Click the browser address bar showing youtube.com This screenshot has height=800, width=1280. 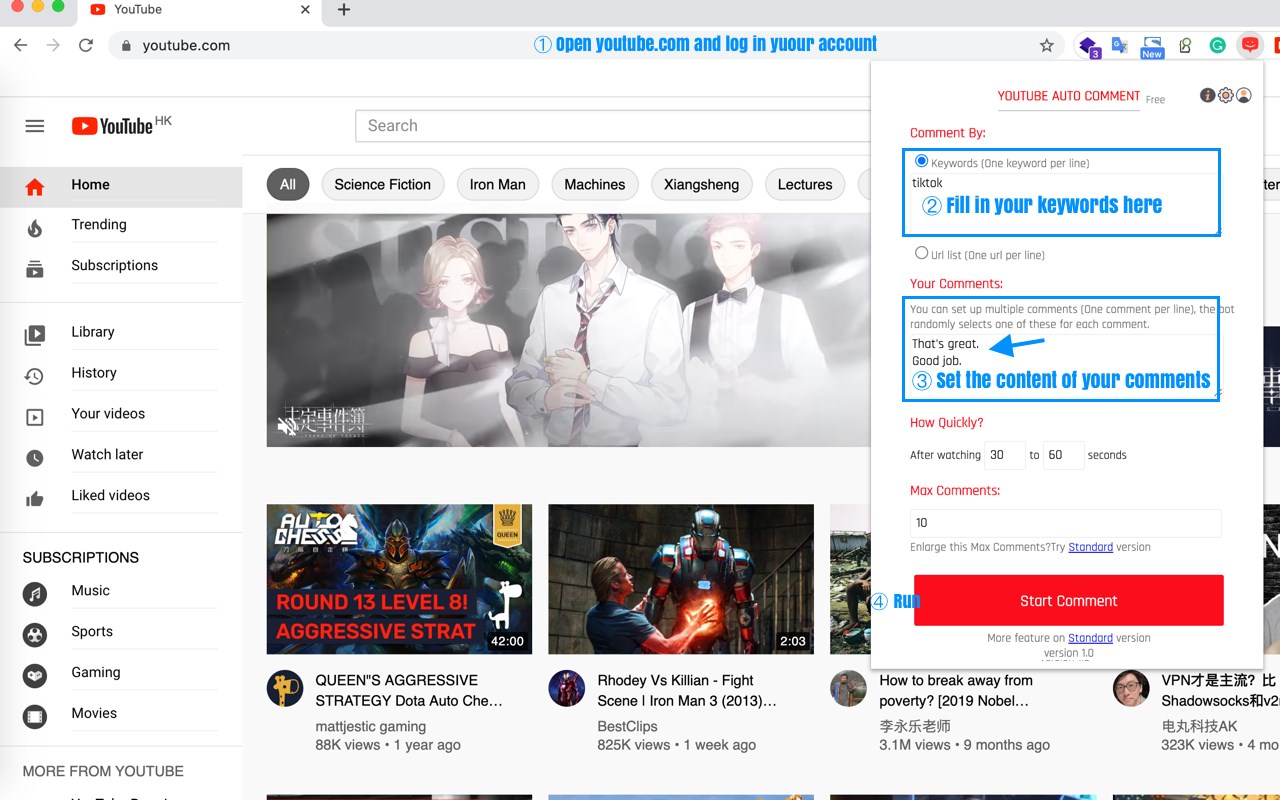click(585, 45)
